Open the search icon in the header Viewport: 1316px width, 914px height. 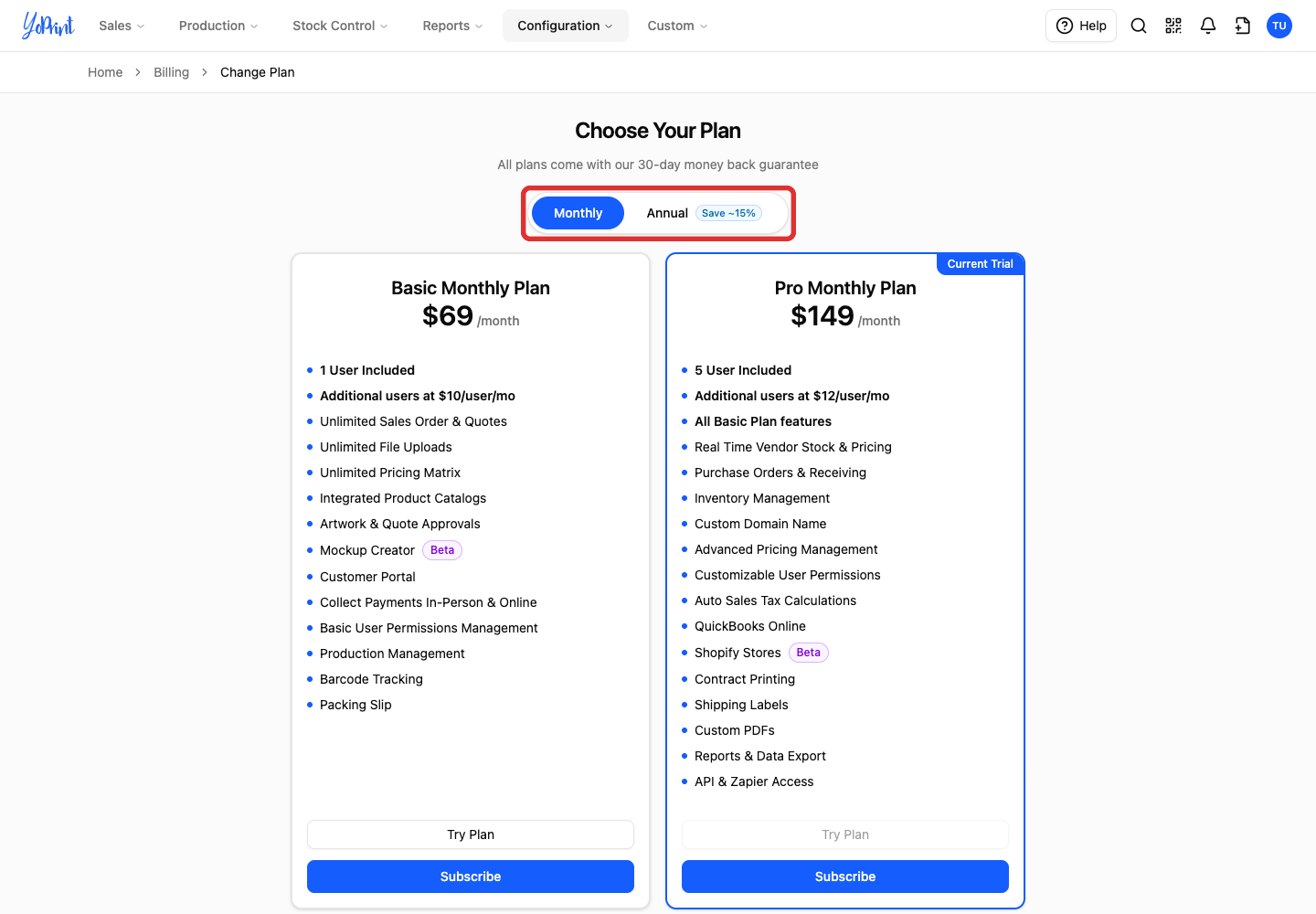pyautogui.click(x=1139, y=26)
